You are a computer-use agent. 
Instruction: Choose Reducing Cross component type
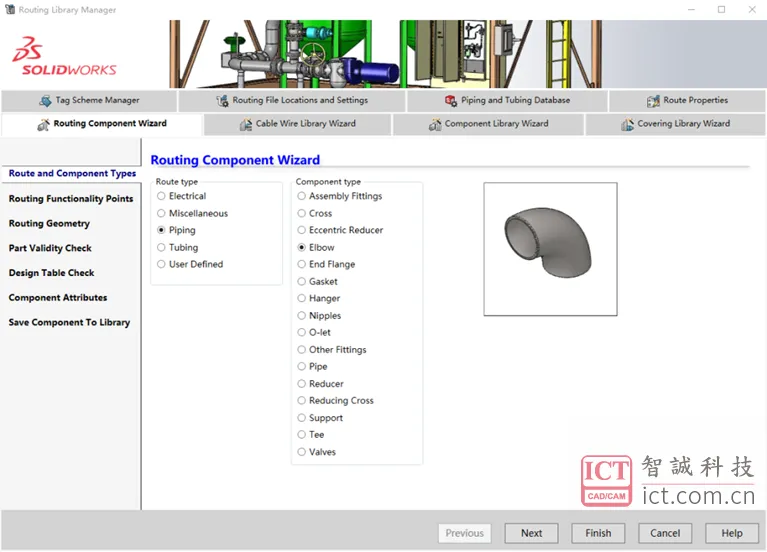(x=301, y=400)
